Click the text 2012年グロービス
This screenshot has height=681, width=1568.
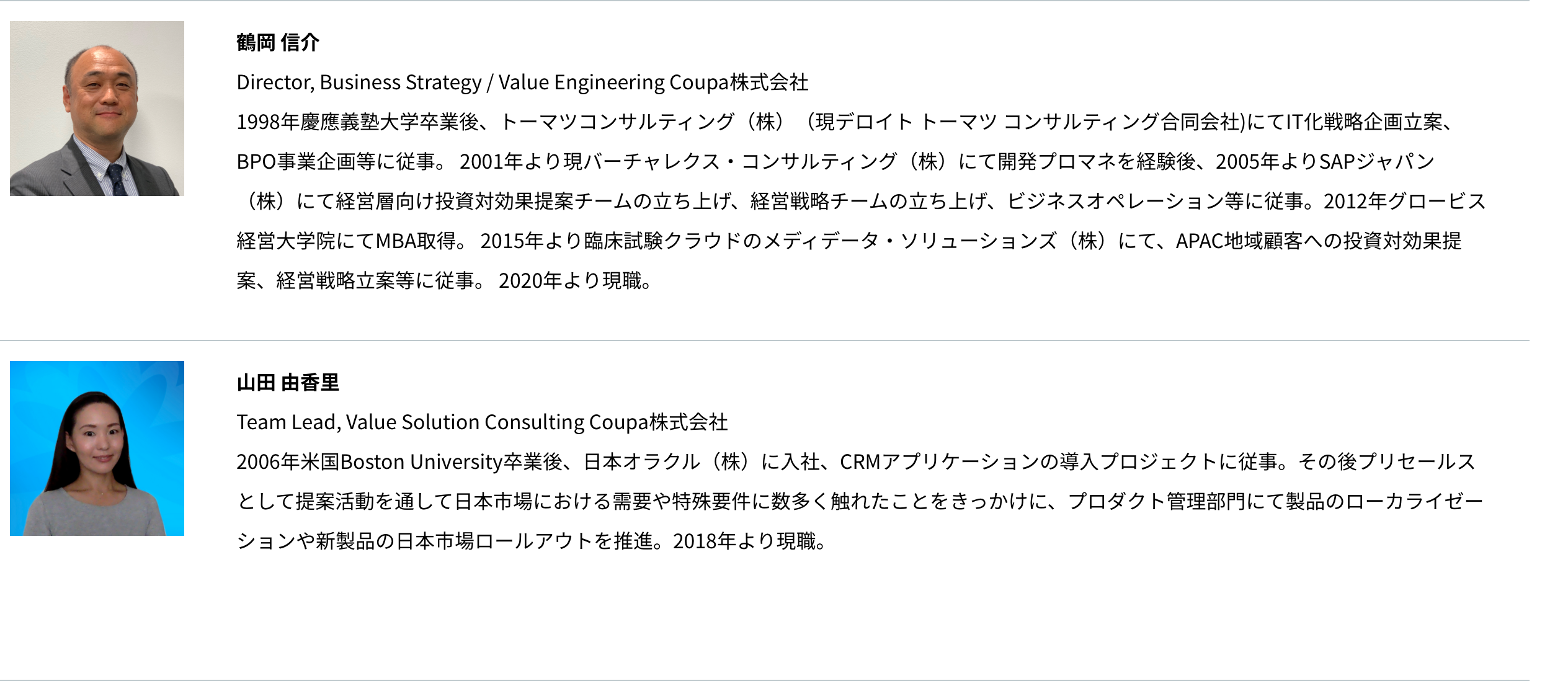coord(1404,202)
